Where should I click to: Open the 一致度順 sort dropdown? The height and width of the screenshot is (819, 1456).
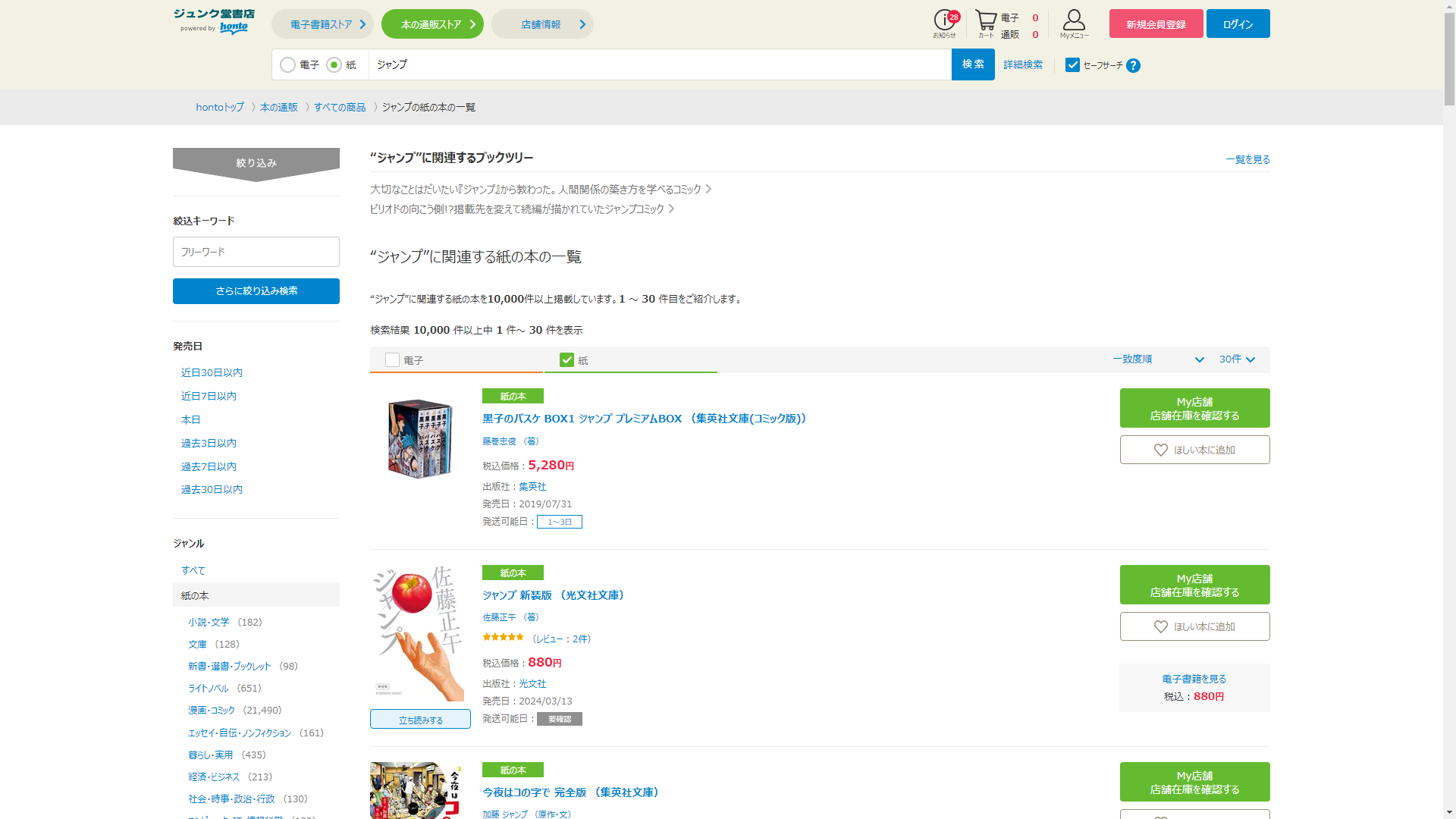pyautogui.click(x=1157, y=359)
